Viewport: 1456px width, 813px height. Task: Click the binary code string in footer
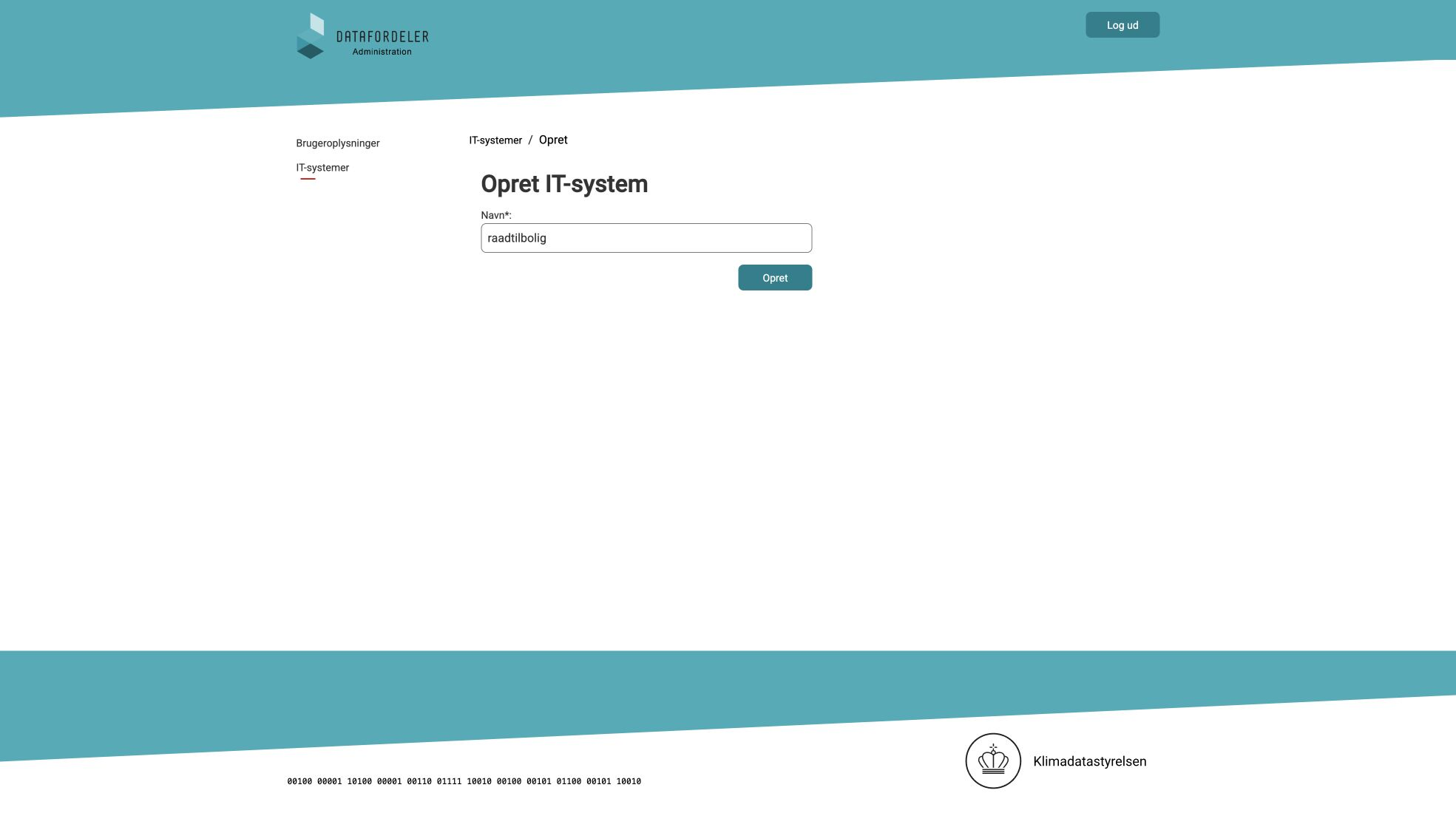464,781
